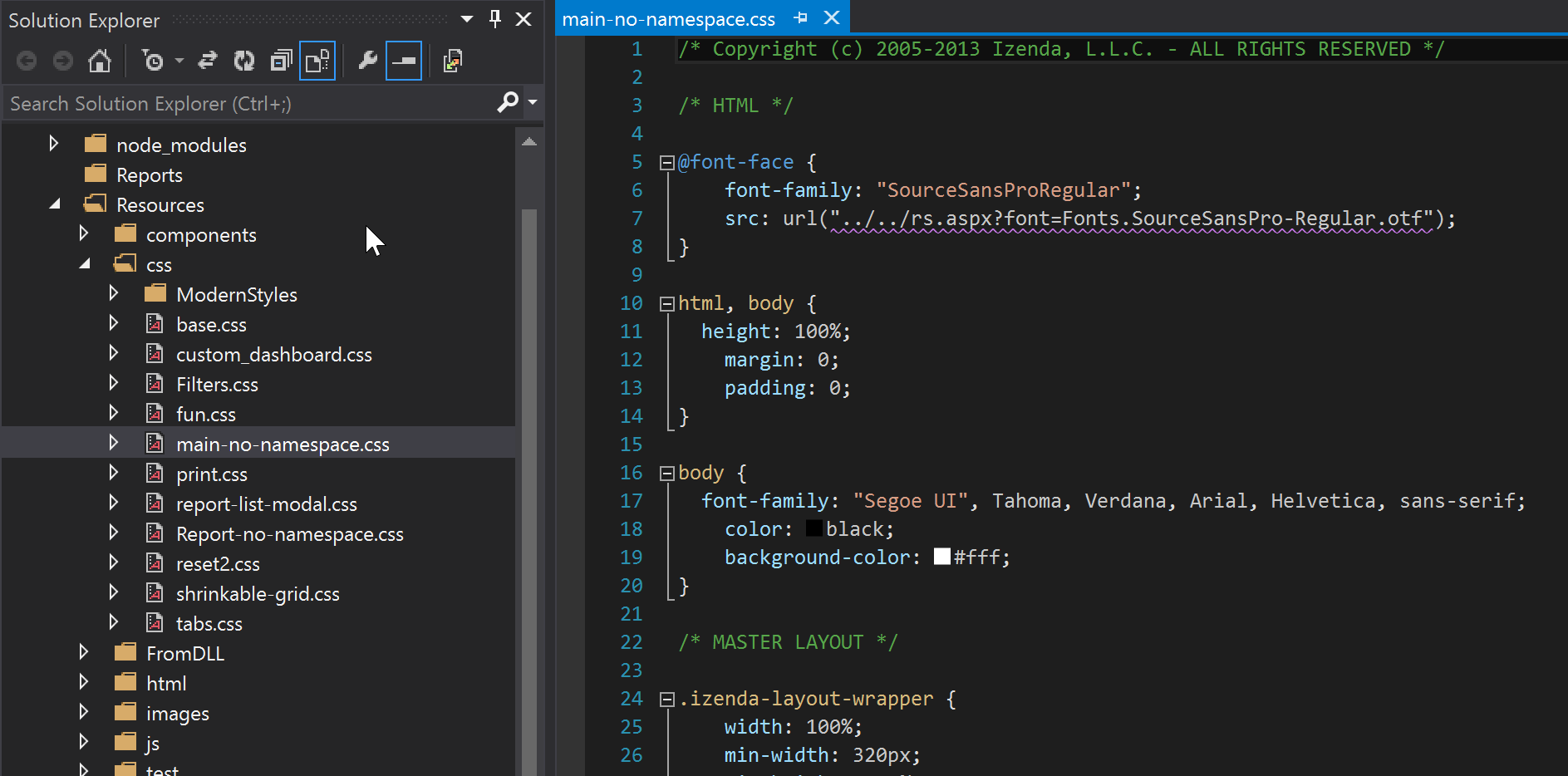Click the html folder icon
The height and width of the screenshot is (776, 1568).
point(125,683)
